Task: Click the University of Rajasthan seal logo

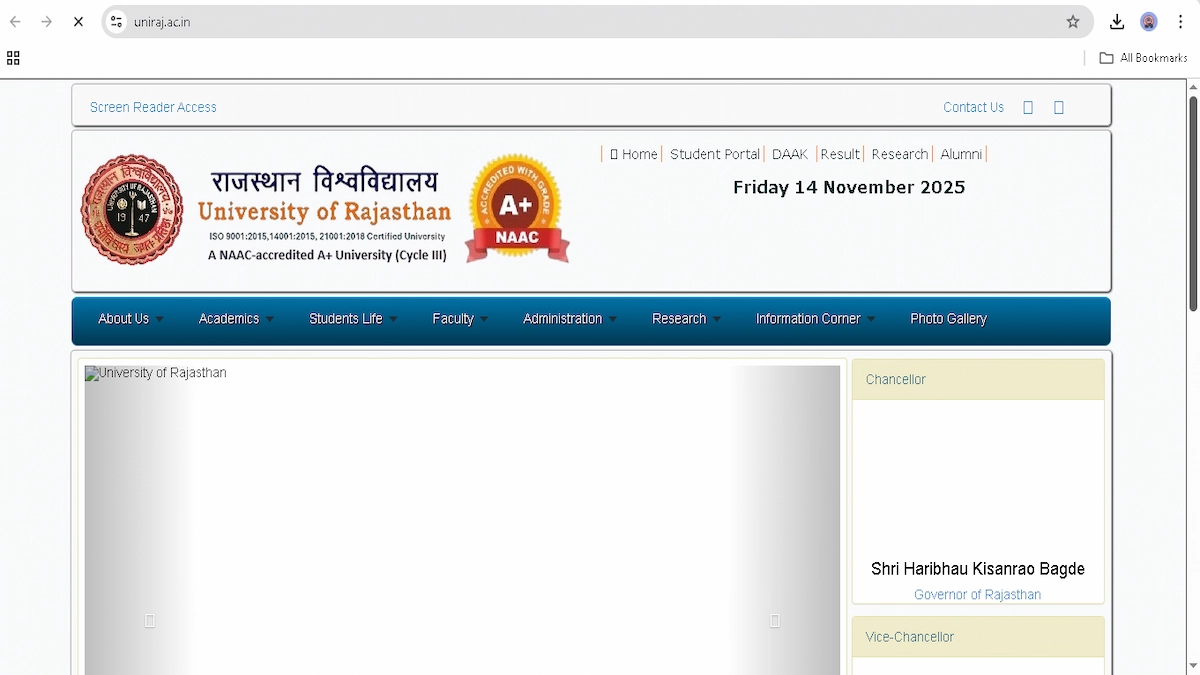Action: 132,209
